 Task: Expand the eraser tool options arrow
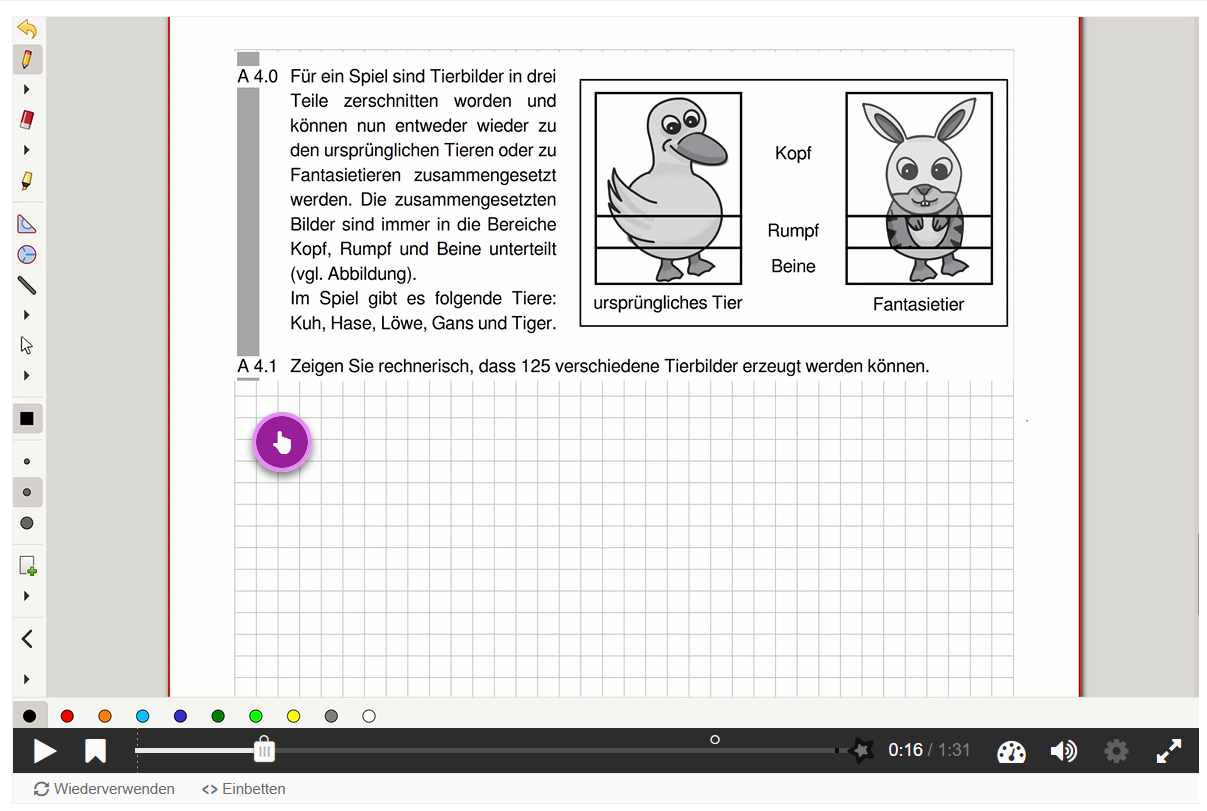pyautogui.click(x=27, y=150)
